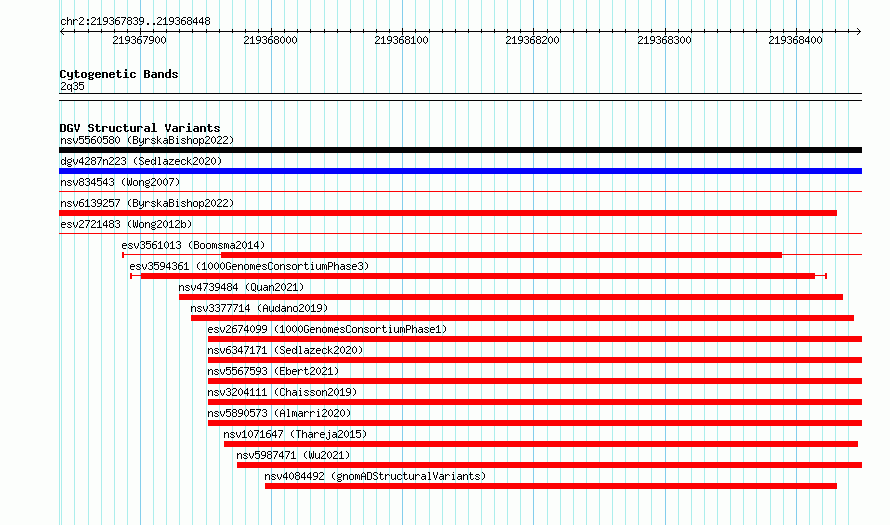Open the esv2674099 (1000GenomesConsortiumPhase1) label
The image size is (890, 525).
point(327,329)
